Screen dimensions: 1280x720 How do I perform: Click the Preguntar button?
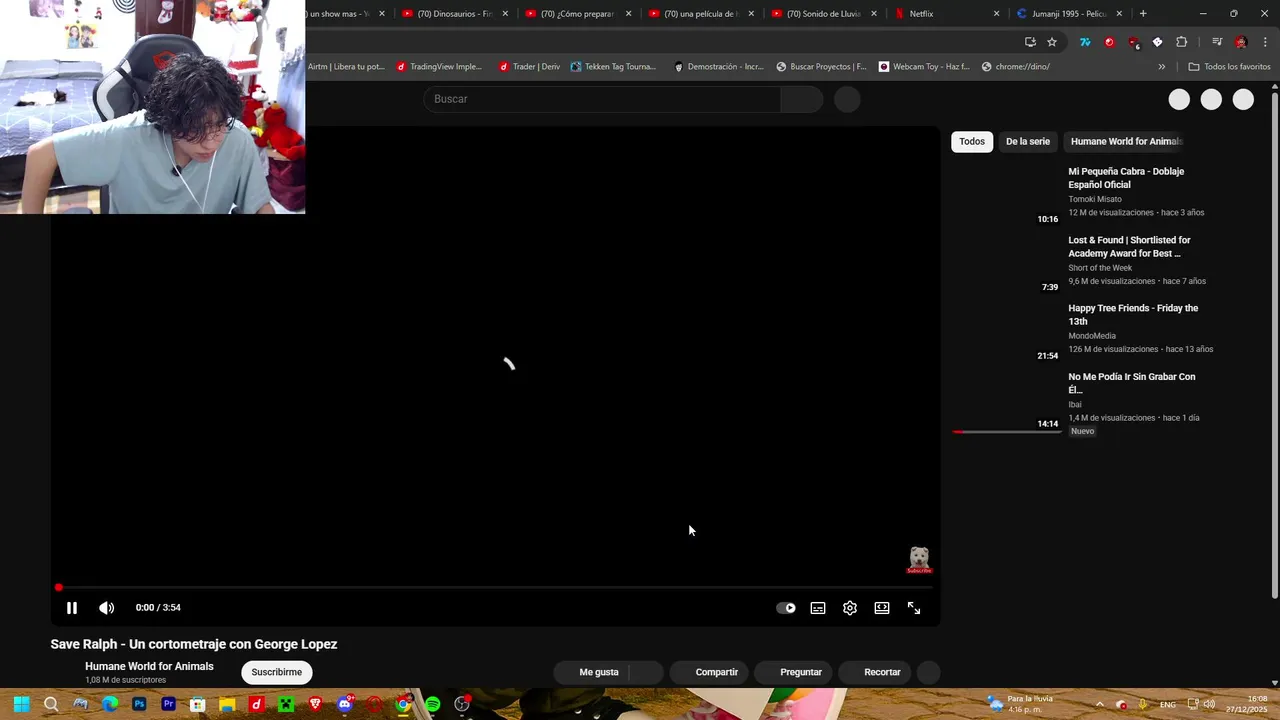(x=791, y=672)
